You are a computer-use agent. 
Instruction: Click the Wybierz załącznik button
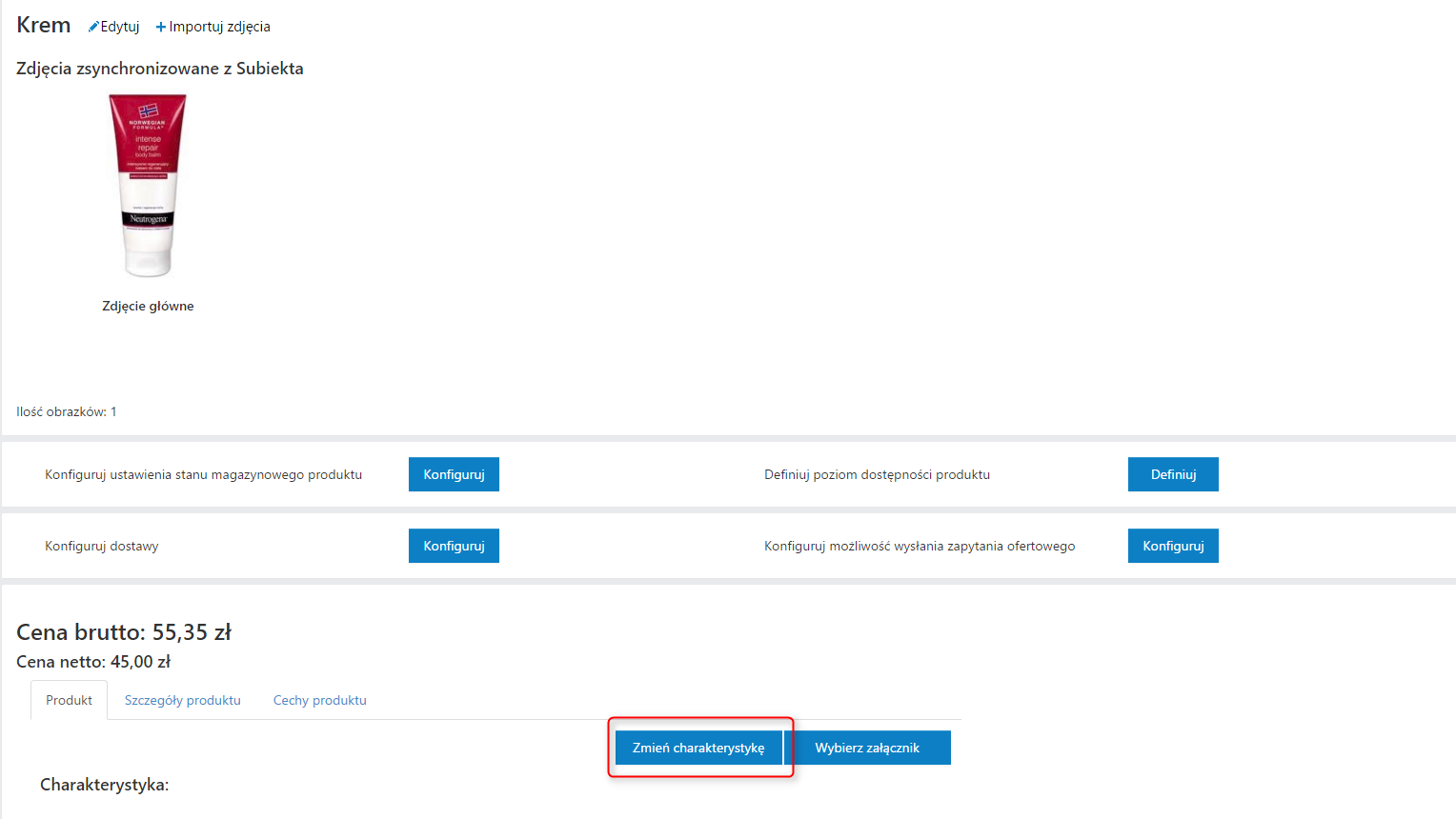click(867, 748)
